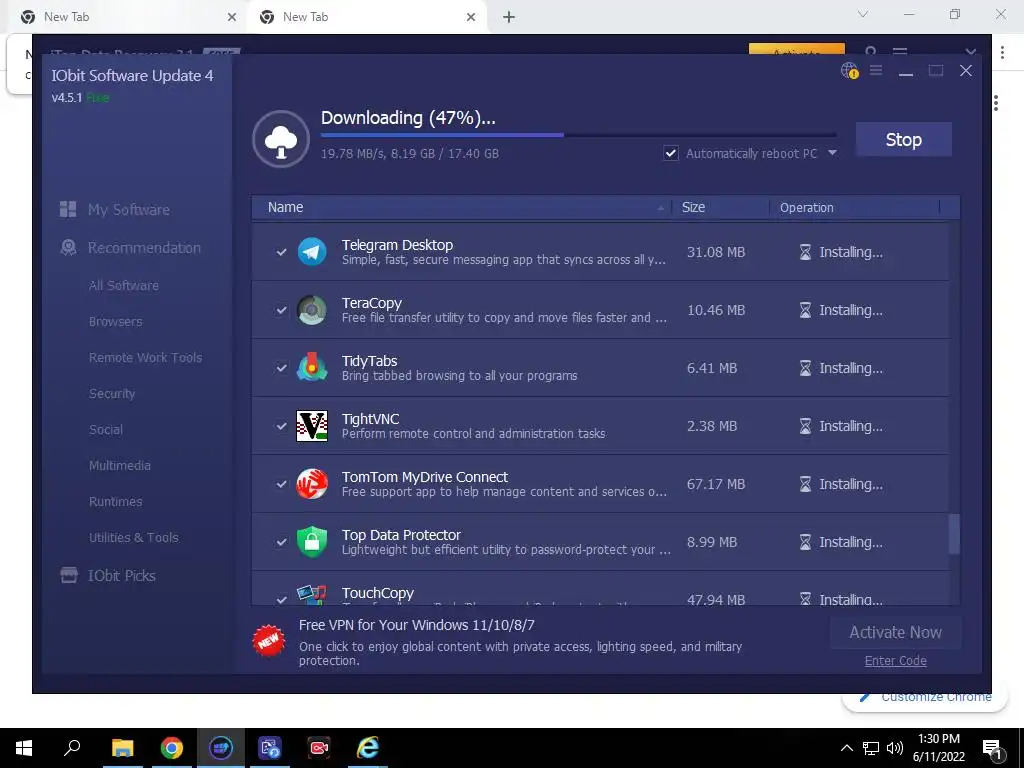Click the taskbar network icon
Screen dimensions: 1024x768
[x=871, y=748]
